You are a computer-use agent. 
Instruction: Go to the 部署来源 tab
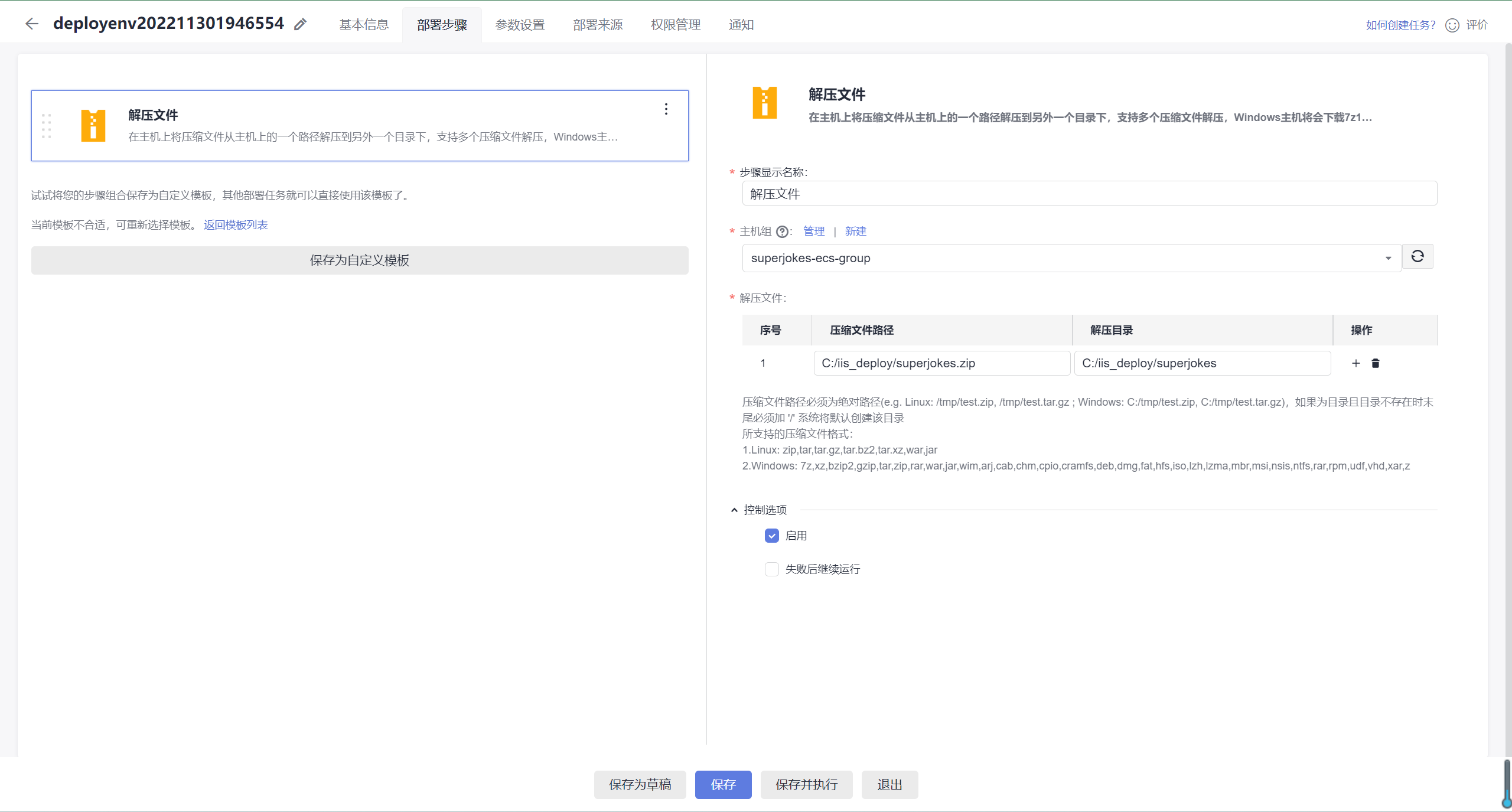point(598,25)
